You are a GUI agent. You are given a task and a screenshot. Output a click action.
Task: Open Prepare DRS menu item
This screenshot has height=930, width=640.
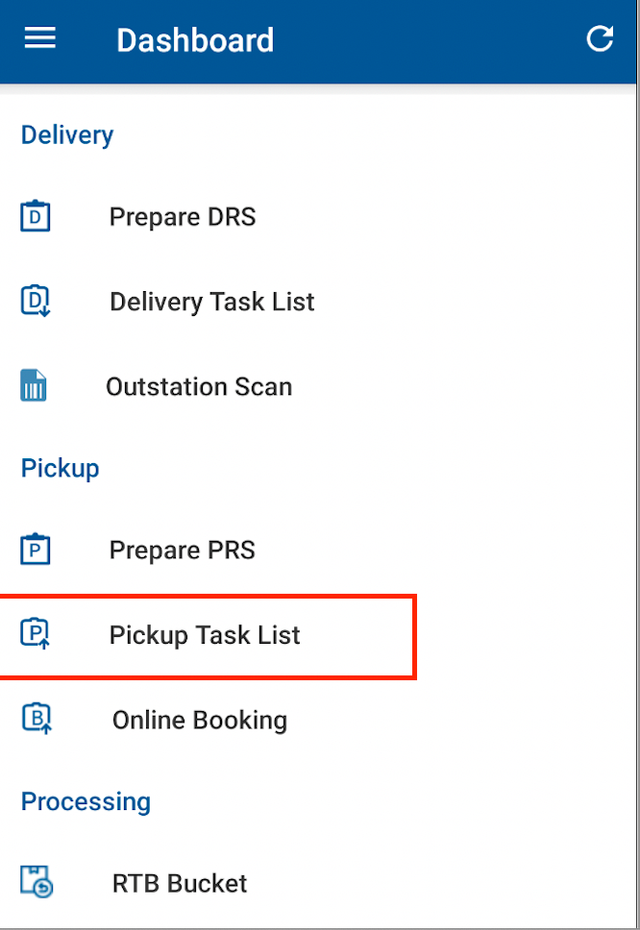pos(182,216)
